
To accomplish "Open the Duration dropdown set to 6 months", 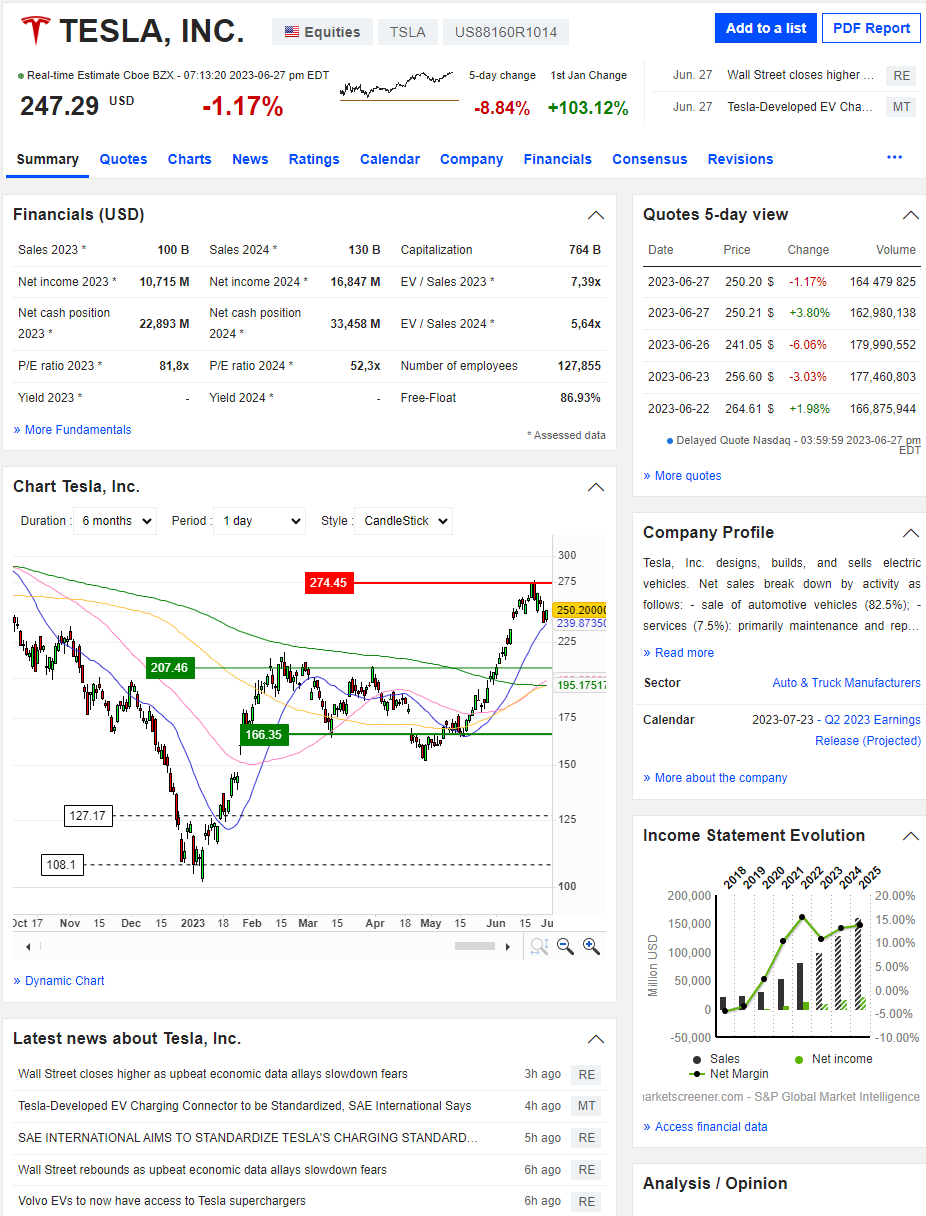I will point(116,521).
